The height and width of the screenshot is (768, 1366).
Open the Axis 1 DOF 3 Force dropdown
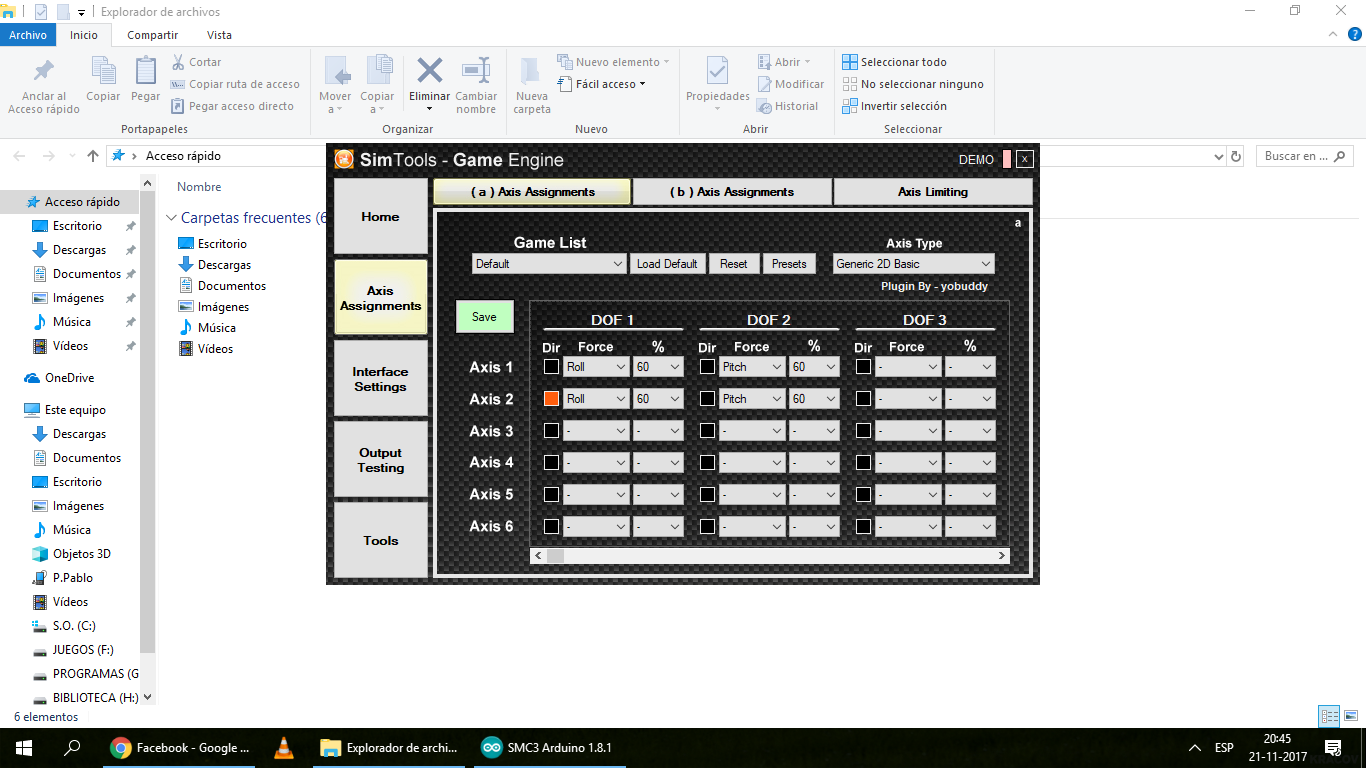tap(908, 367)
